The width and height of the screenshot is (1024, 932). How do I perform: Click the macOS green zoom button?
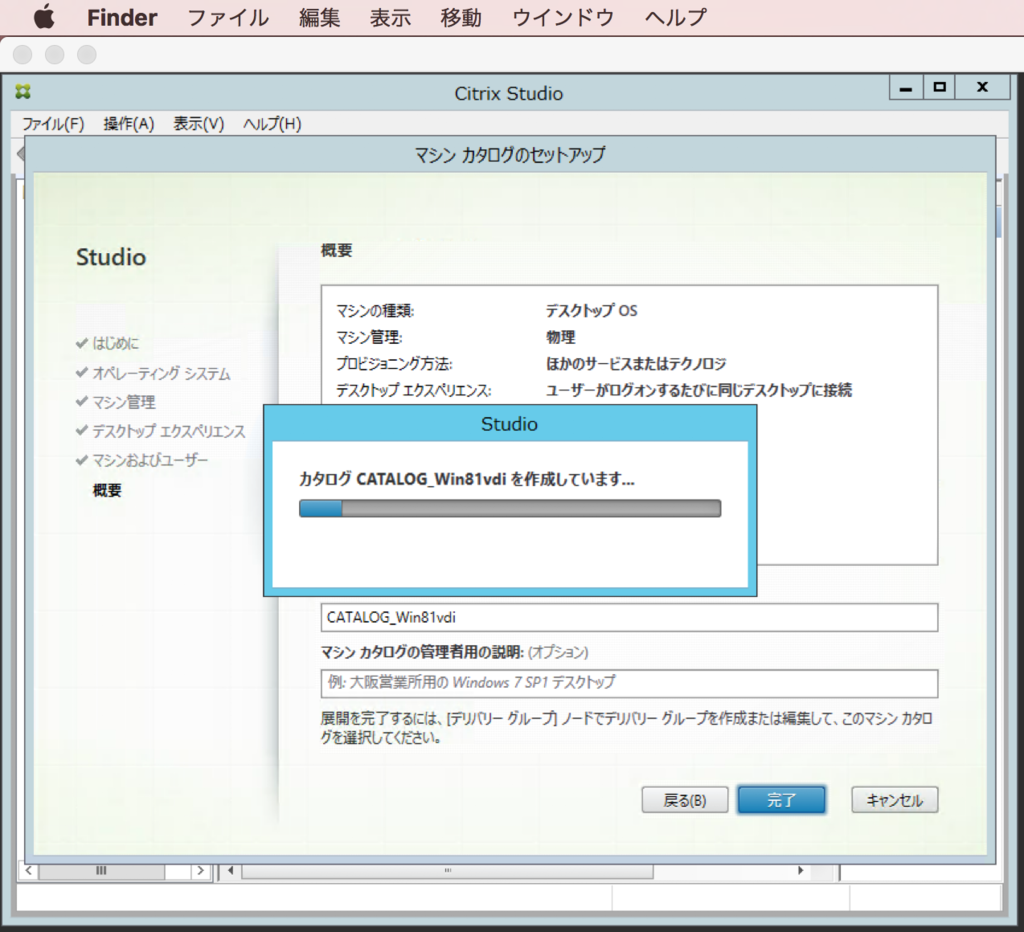pos(87,55)
